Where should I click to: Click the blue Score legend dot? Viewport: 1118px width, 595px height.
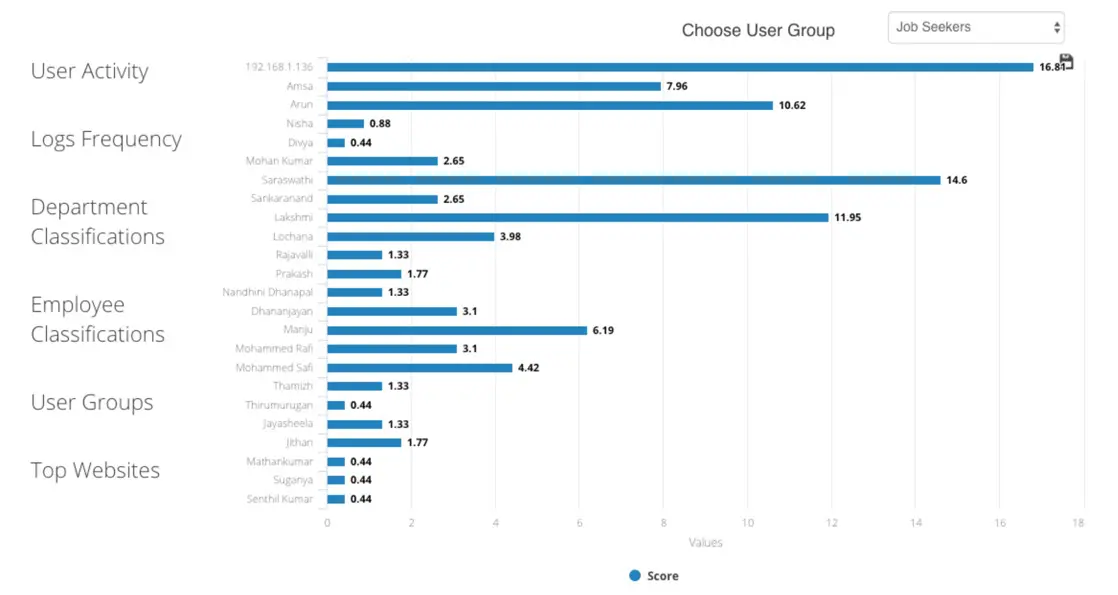coord(634,575)
